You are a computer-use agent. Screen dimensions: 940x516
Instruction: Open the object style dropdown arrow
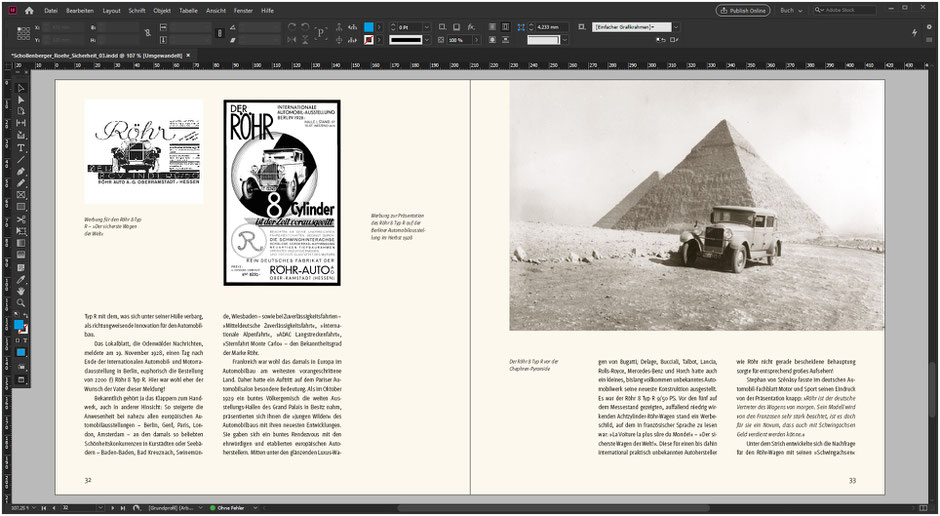tap(676, 27)
